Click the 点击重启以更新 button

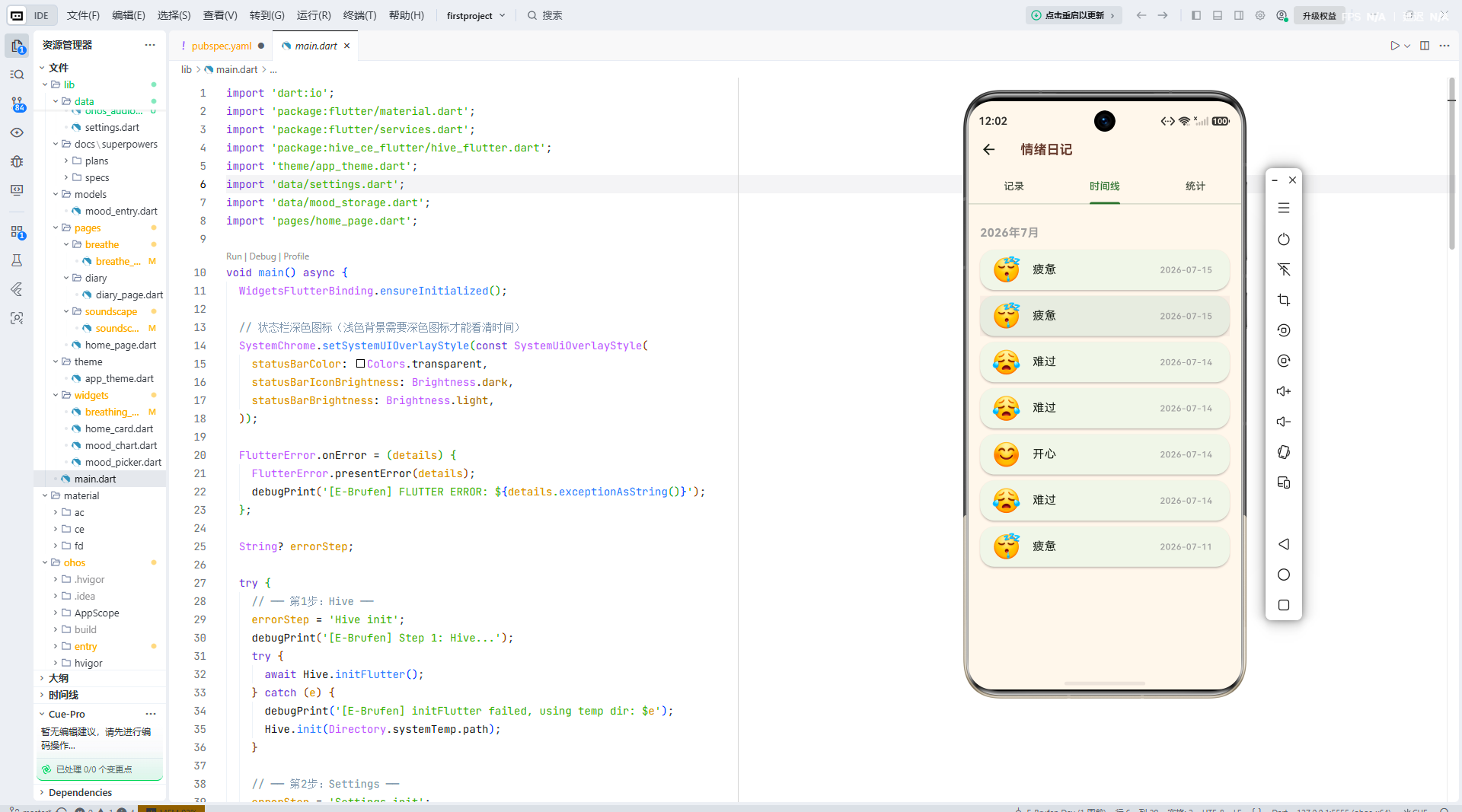point(1074,15)
